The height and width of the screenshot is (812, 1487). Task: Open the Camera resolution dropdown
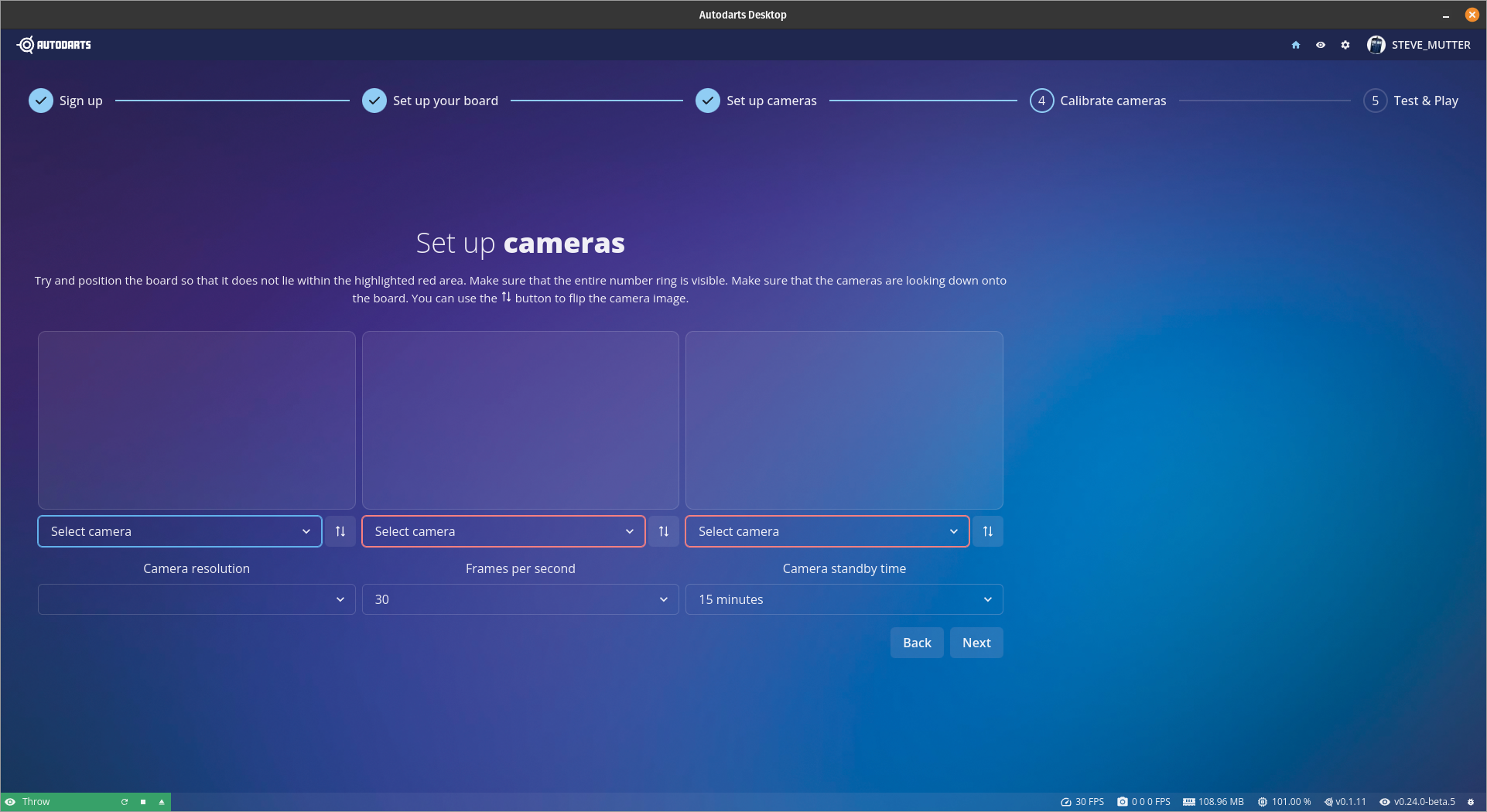pyautogui.click(x=197, y=599)
